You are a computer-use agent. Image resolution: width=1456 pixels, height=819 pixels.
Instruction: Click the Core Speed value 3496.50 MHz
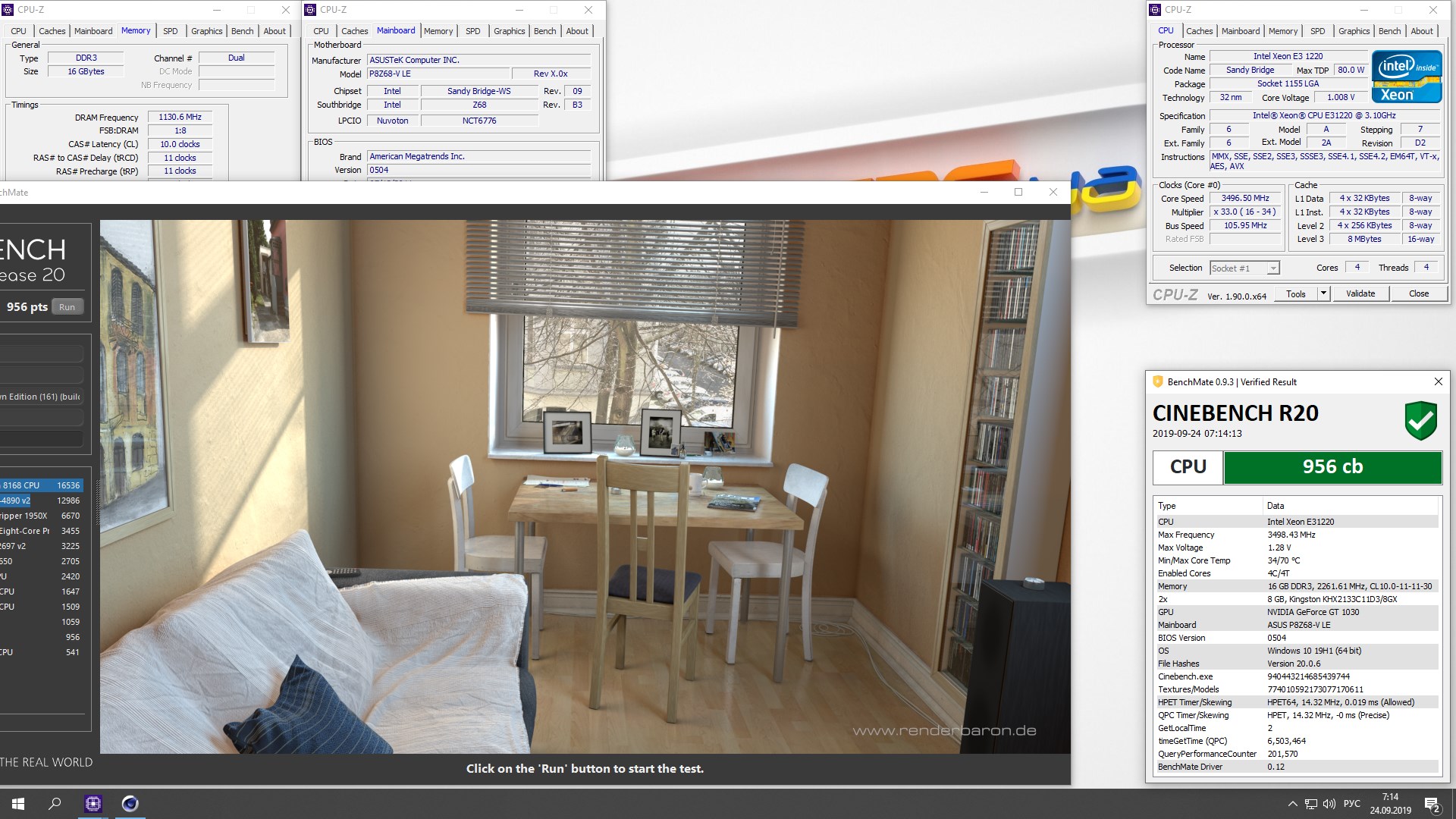(1244, 198)
